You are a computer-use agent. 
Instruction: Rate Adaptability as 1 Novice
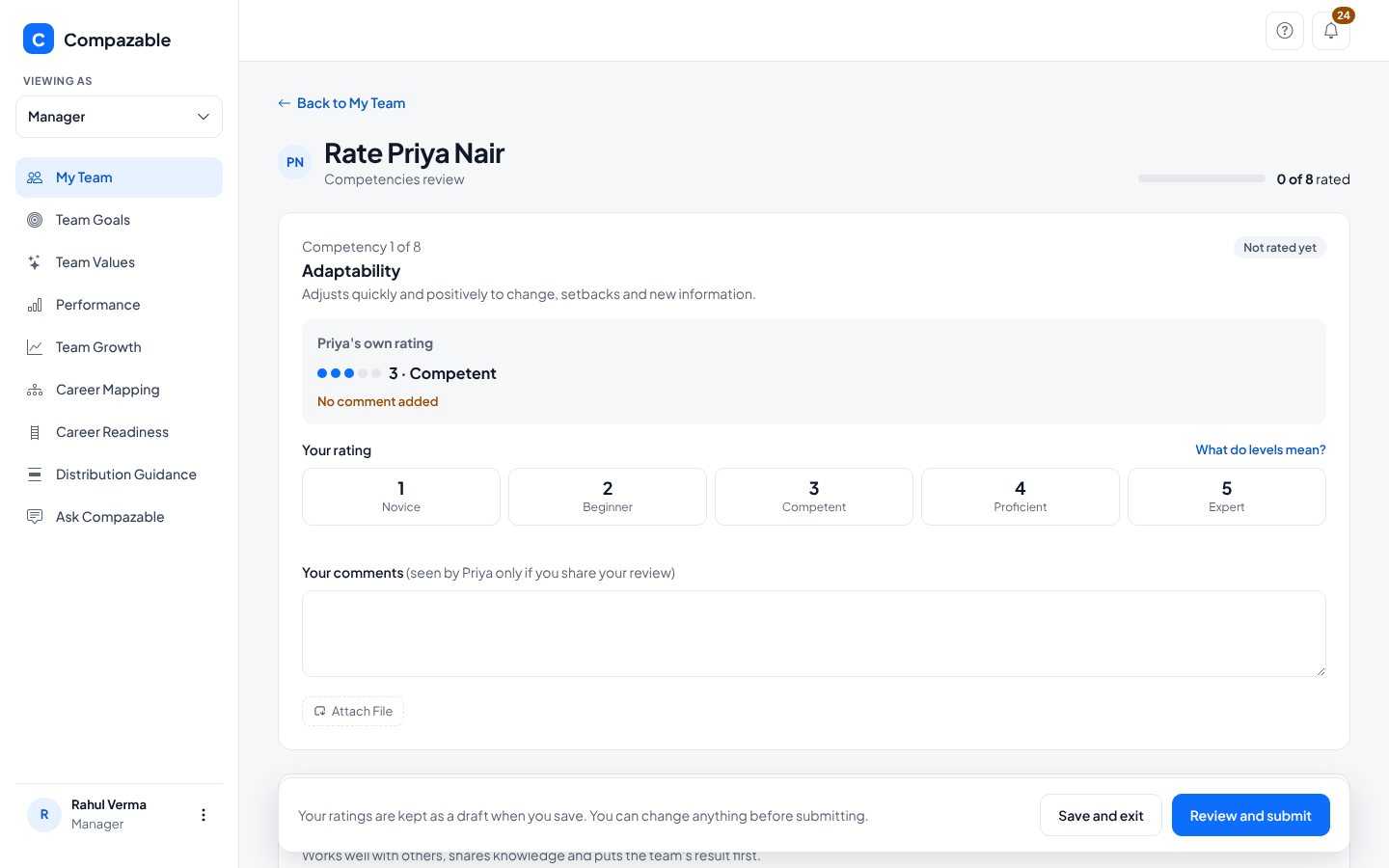point(401,497)
